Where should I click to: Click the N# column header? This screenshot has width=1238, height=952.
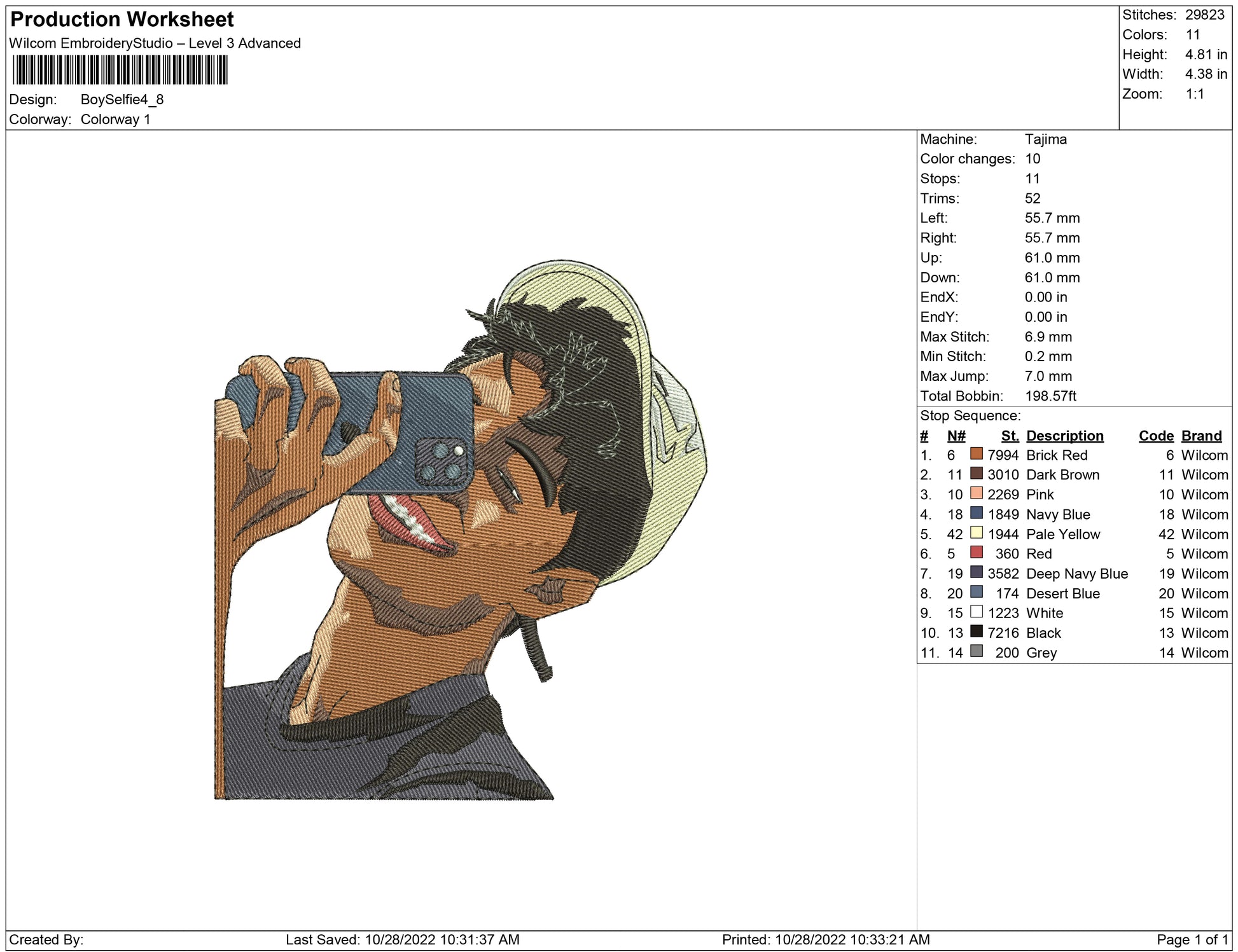[956, 436]
